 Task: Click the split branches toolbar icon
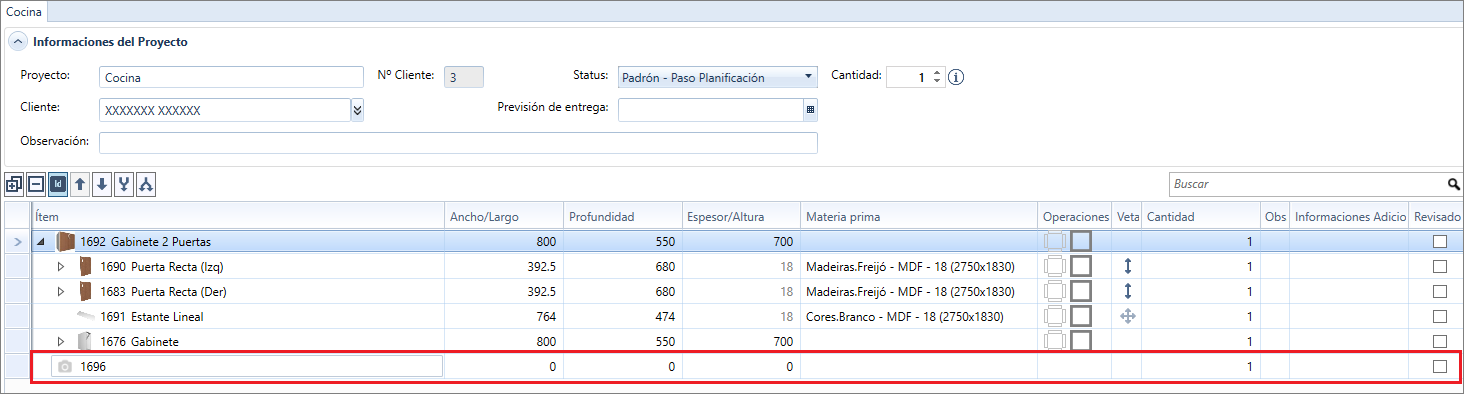pyautogui.click(x=146, y=185)
